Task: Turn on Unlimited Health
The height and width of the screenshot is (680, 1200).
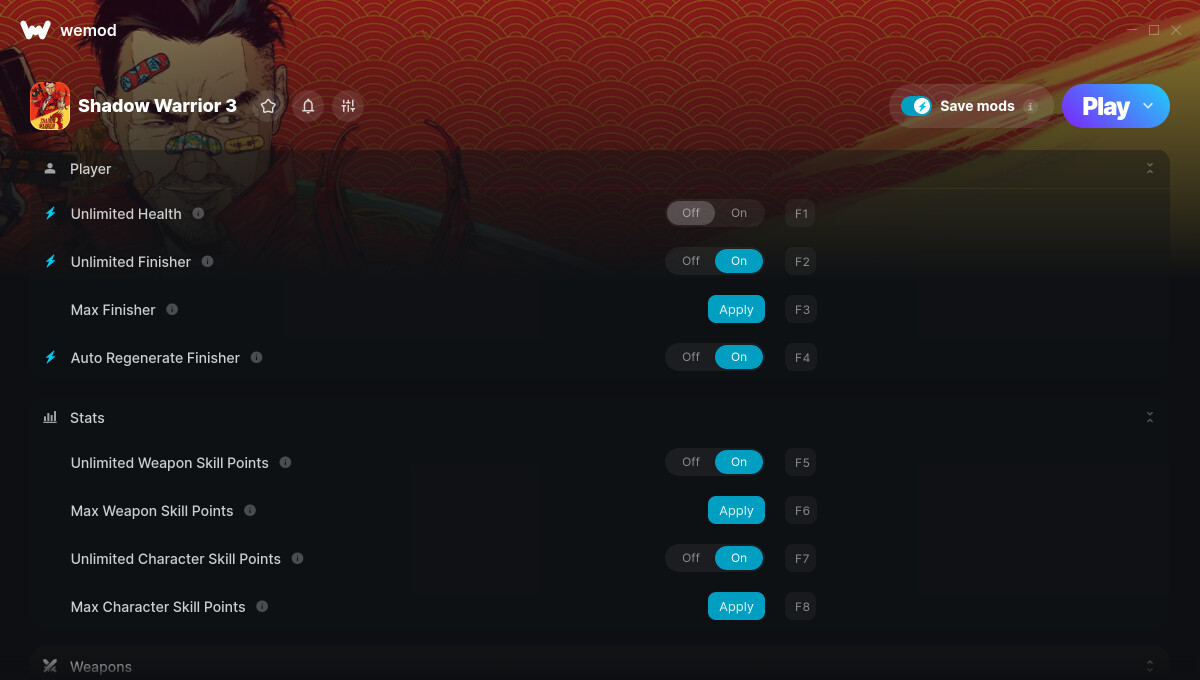Action: (739, 213)
